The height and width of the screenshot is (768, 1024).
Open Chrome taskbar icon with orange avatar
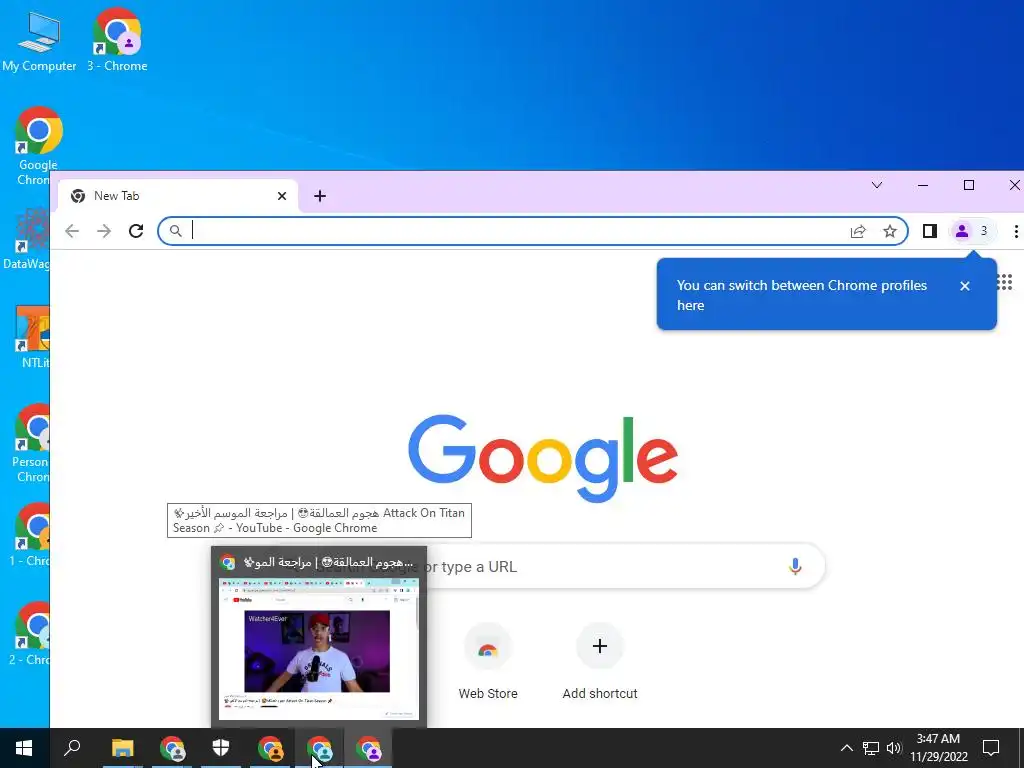pos(270,748)
